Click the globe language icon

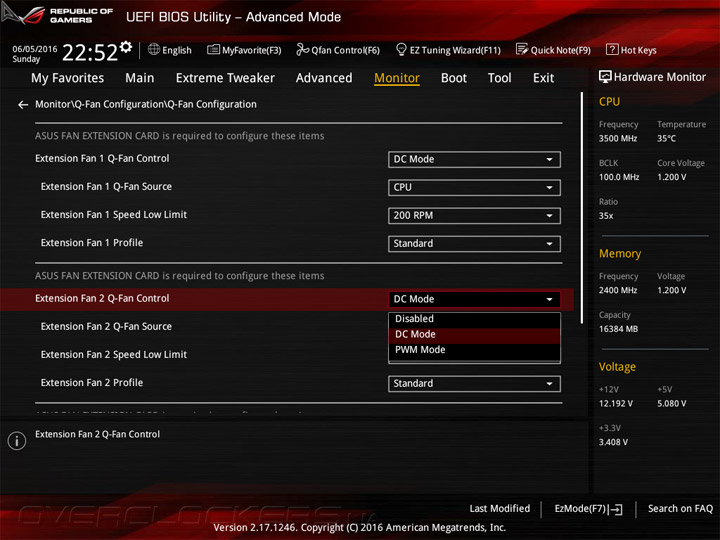tap(154, 49)
